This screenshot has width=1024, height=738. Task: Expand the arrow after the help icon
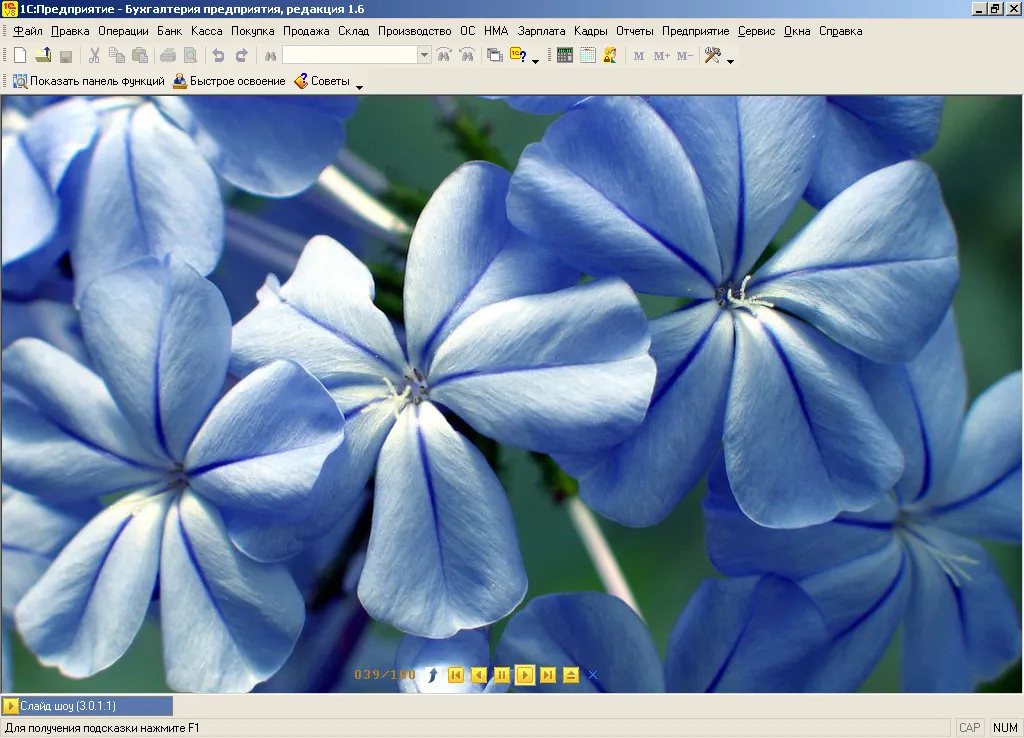(536, 61)
